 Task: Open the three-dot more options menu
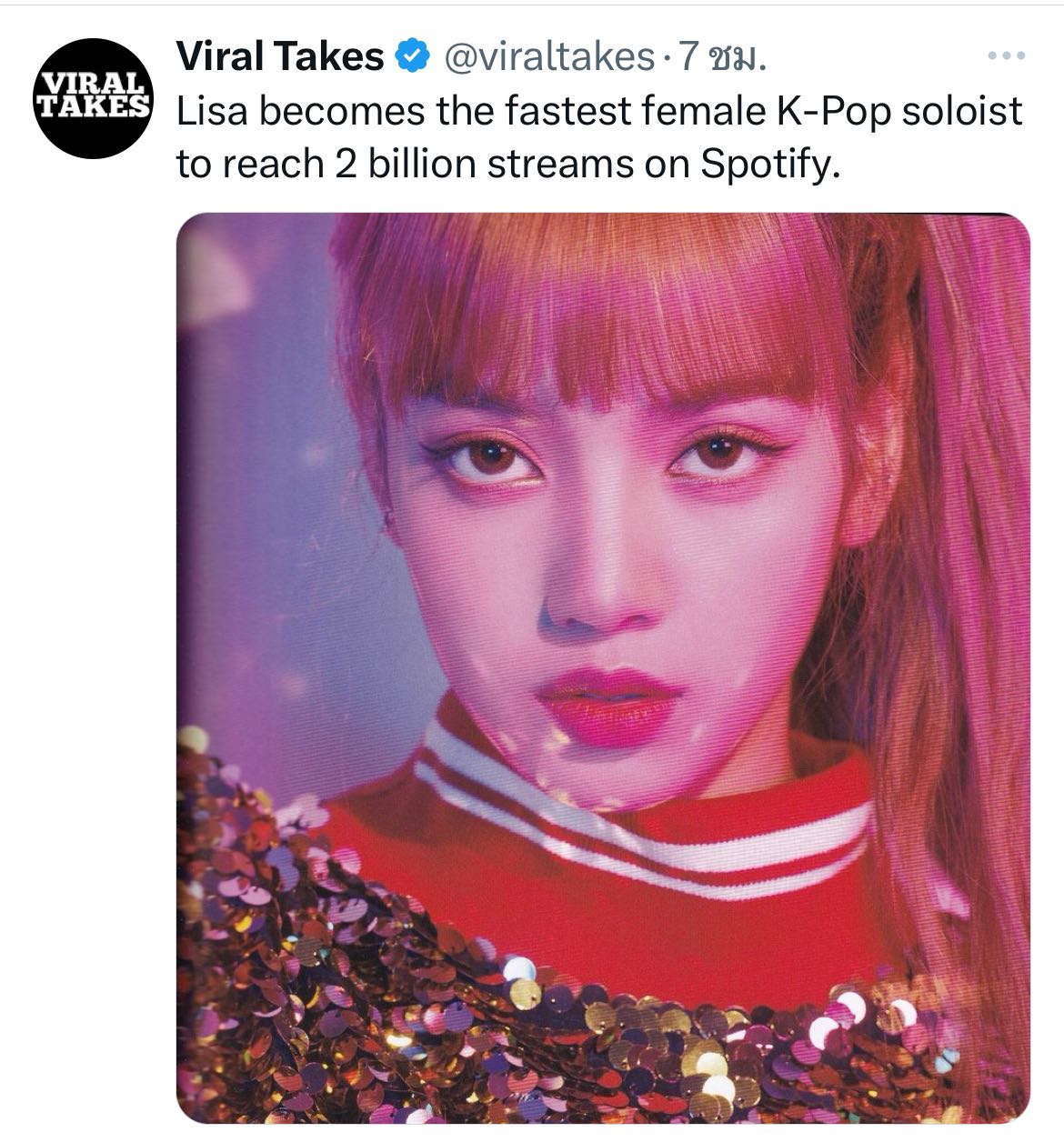(1007, 56)
